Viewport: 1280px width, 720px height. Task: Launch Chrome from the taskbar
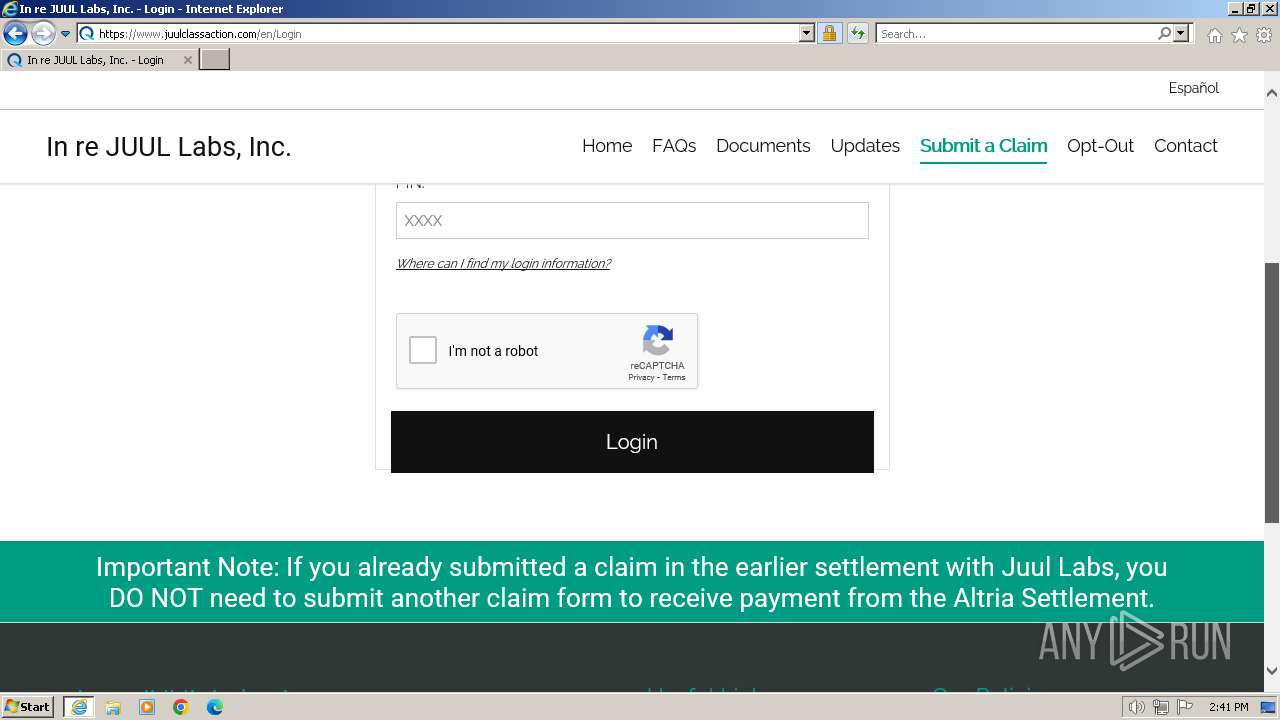click(181, 707)
